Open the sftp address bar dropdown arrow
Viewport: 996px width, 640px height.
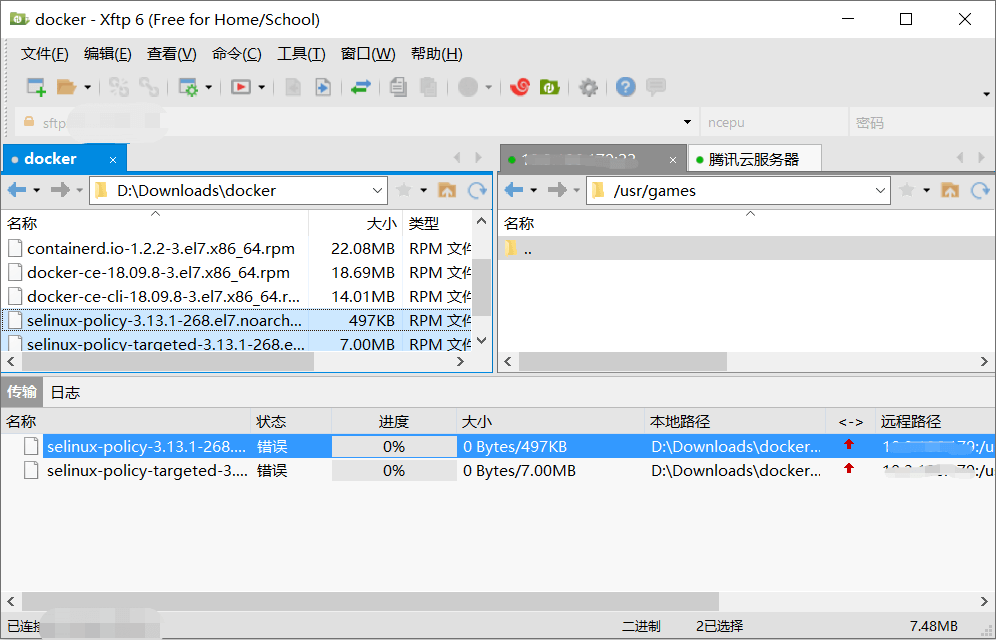687,122
